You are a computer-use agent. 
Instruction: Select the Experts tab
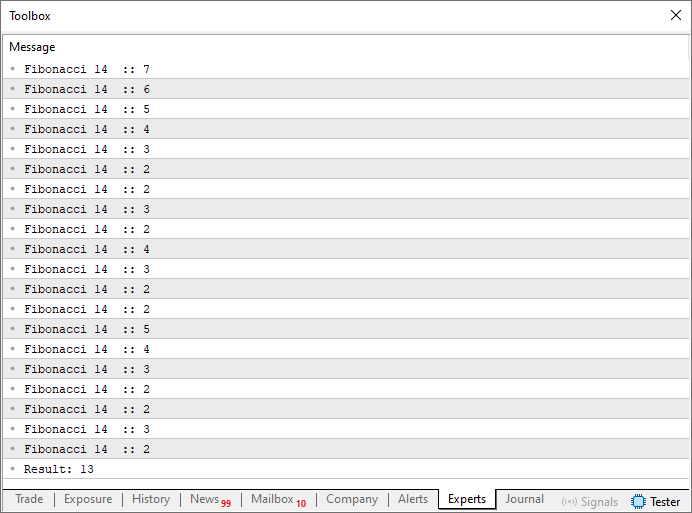coord(467,499)
